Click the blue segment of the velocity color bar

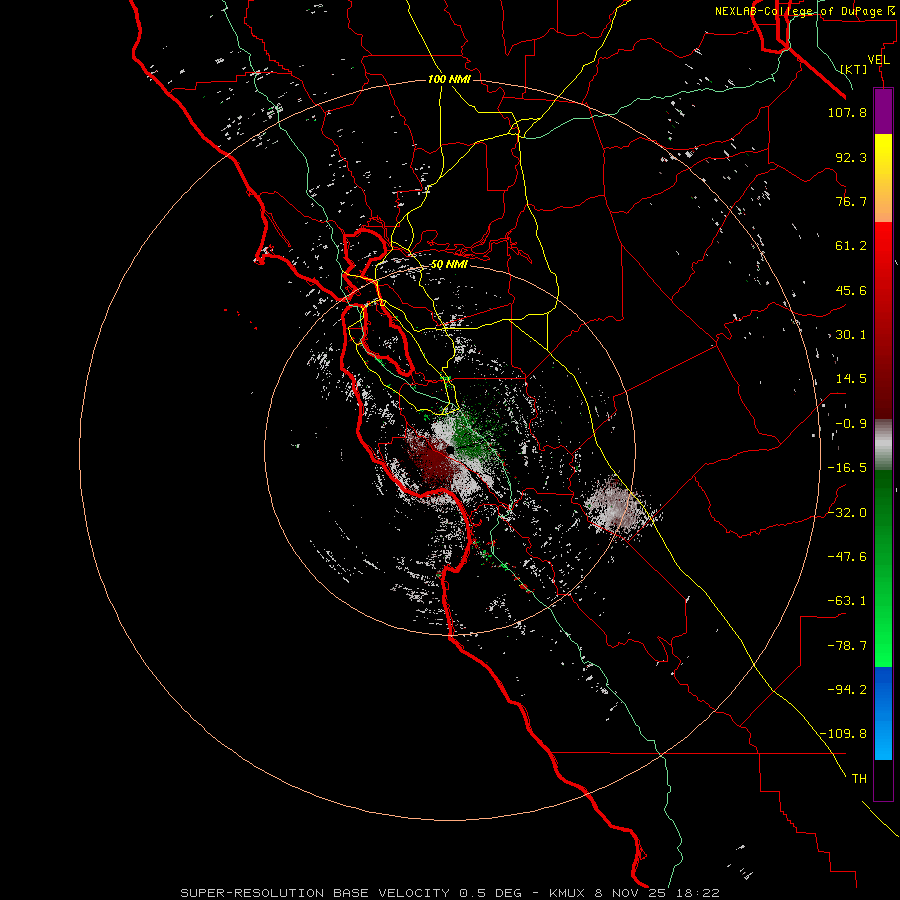pyautogui.click(x=883, y=713)
